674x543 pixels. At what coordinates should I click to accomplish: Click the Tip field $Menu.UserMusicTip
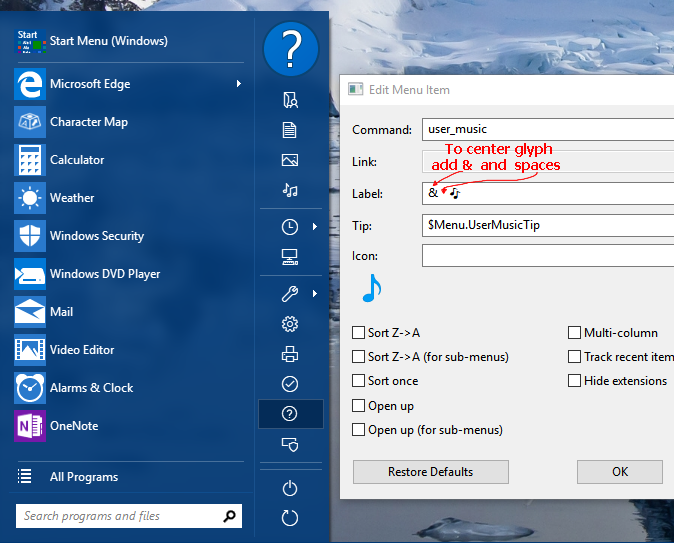pos(548,225)
